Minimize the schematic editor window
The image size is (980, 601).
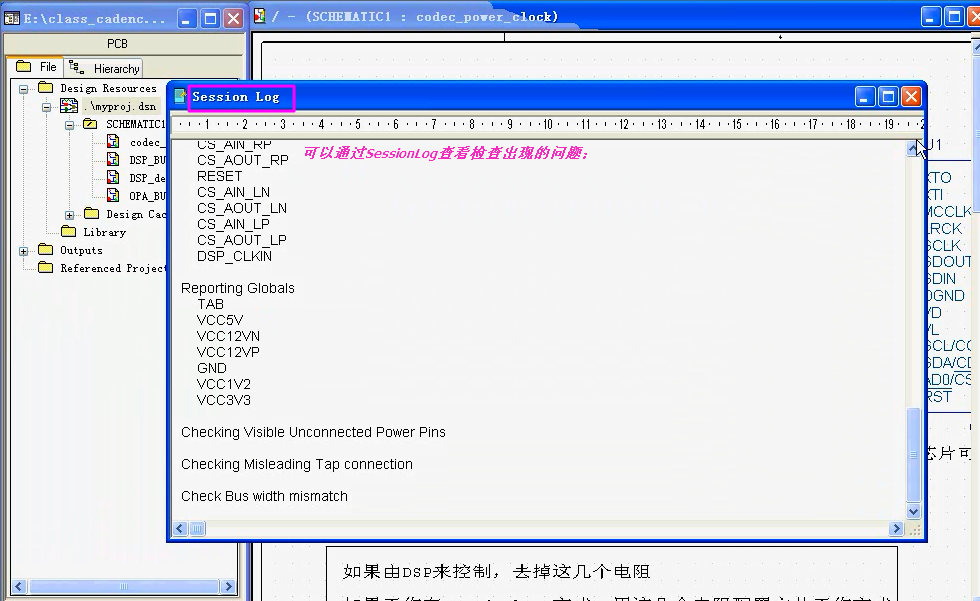click(x=931, y=17)
